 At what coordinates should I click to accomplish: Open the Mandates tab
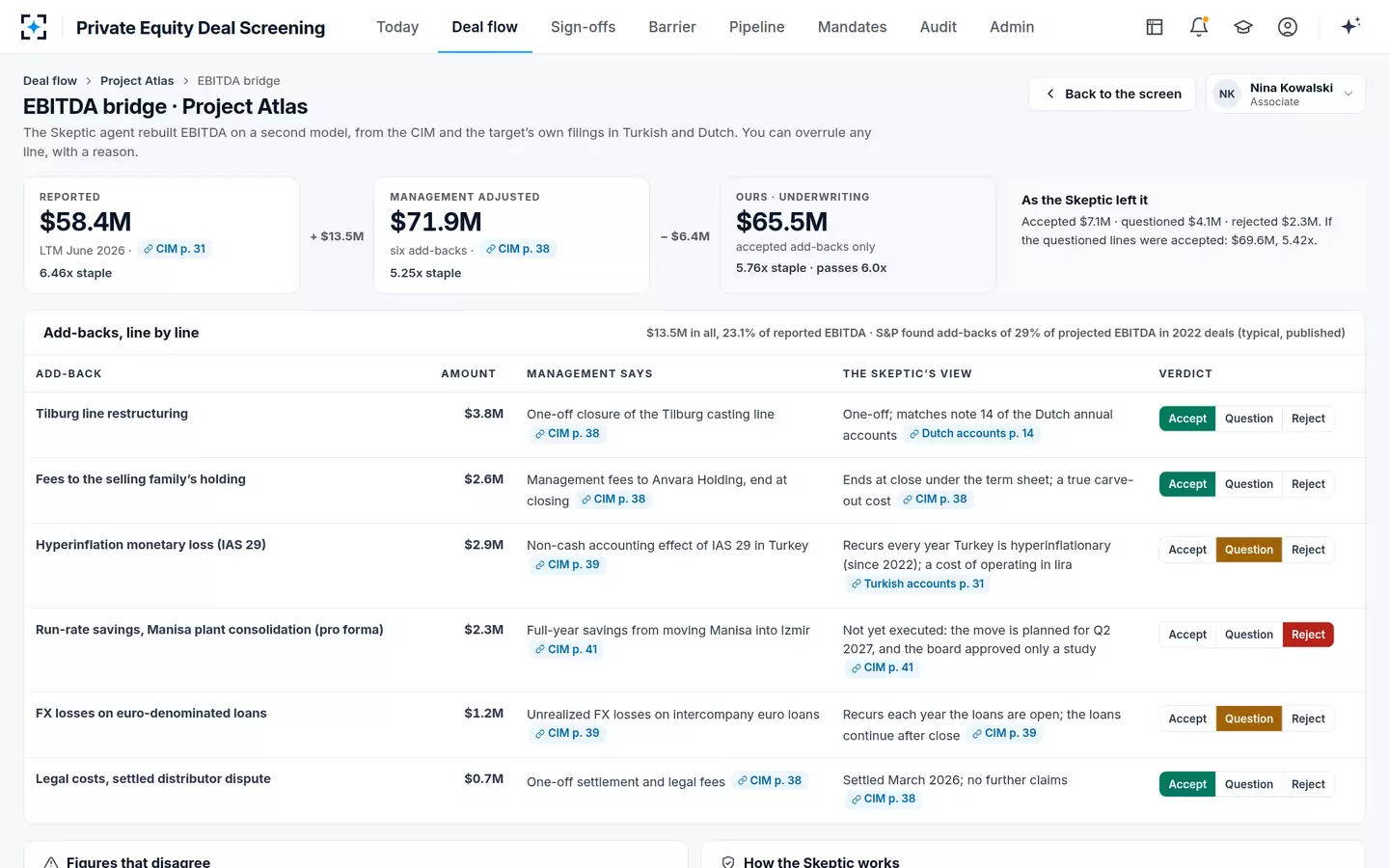pyautogui.click(x=852, y=27)
